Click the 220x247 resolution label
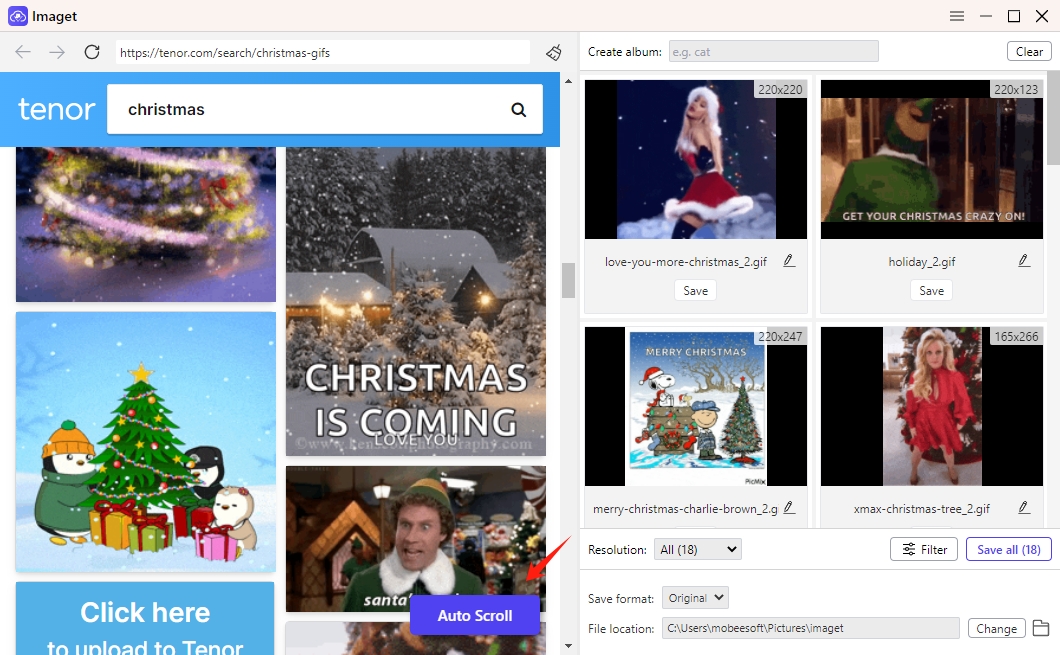 (x=780, y=336)
